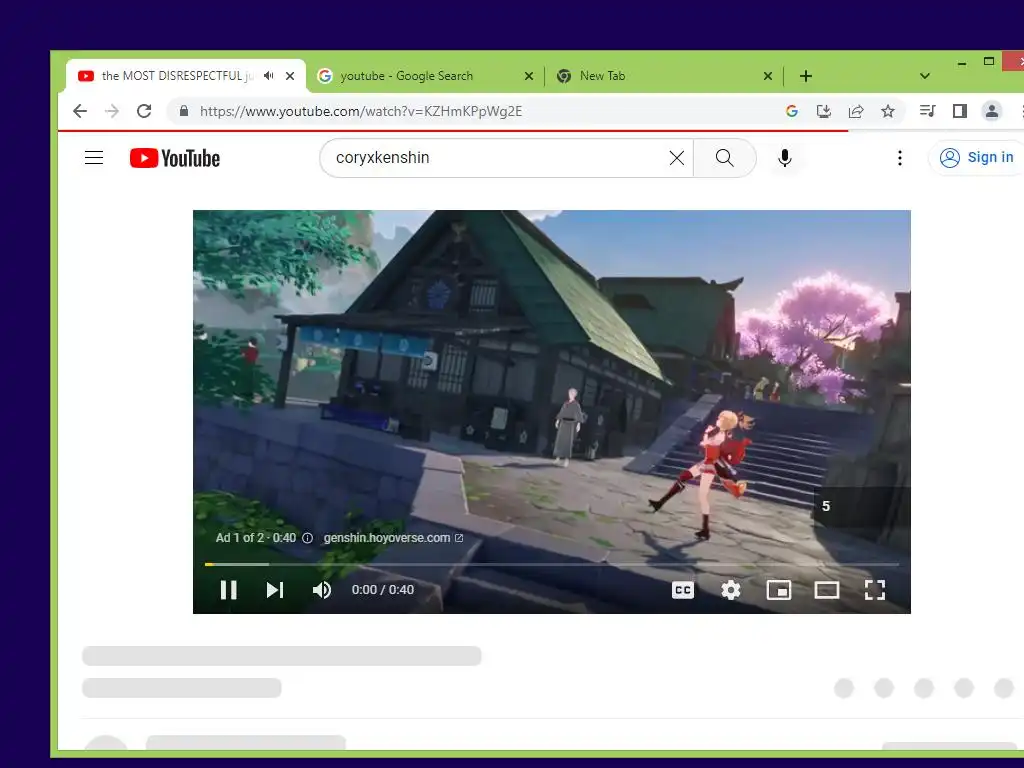Close the MOST DISRESPECTFUL tab
The width and height of the screenshot is (1024, 768).
click(290, 76)
